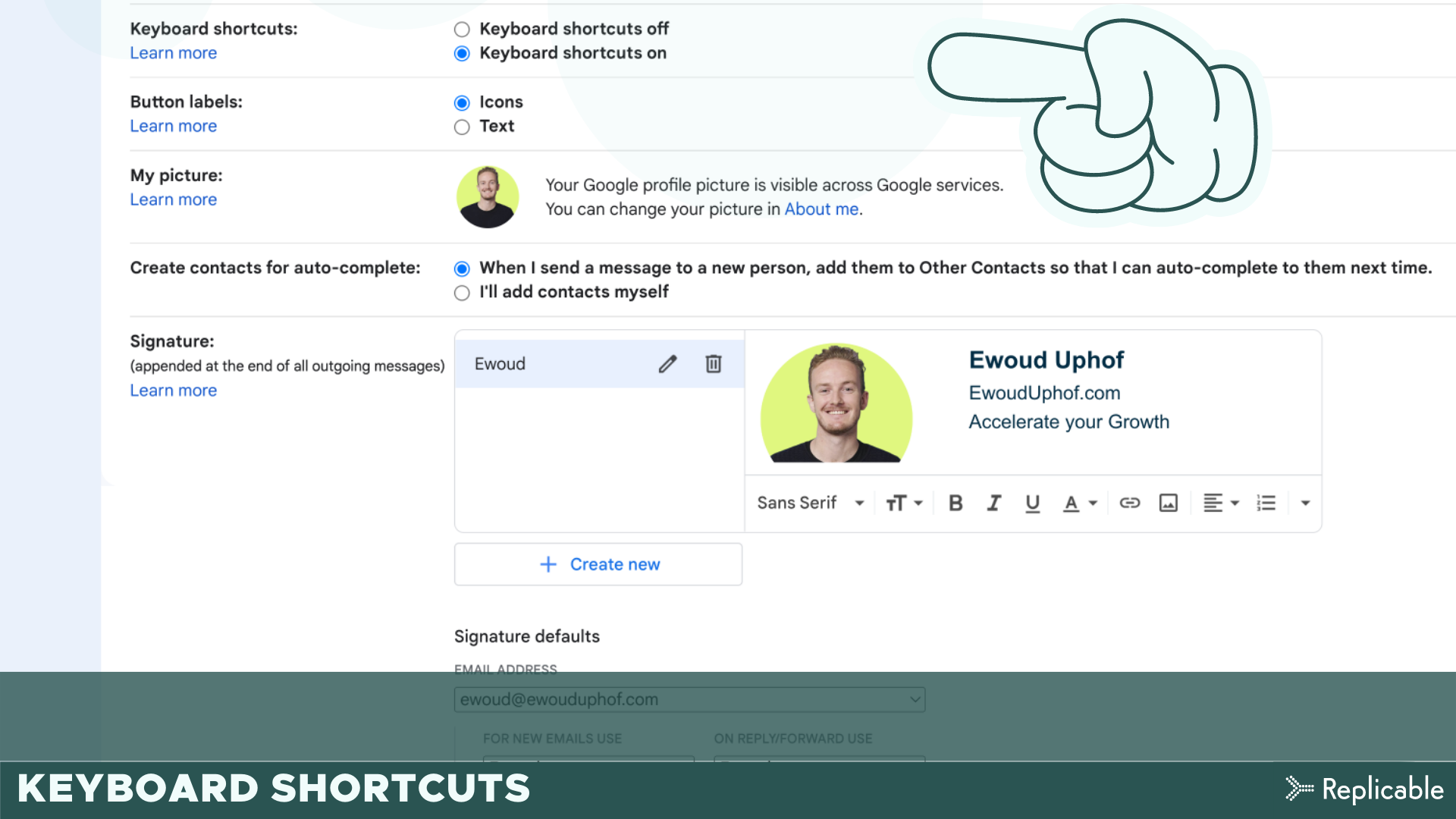The image size is (1456, 819).
Task: Select Text button labels option
Action: (462, 127)
